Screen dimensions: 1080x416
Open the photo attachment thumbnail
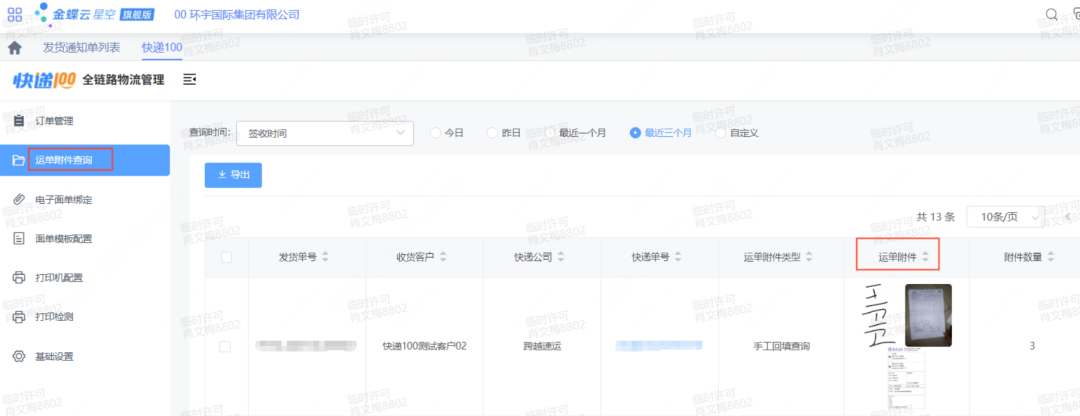pos(928,315)
